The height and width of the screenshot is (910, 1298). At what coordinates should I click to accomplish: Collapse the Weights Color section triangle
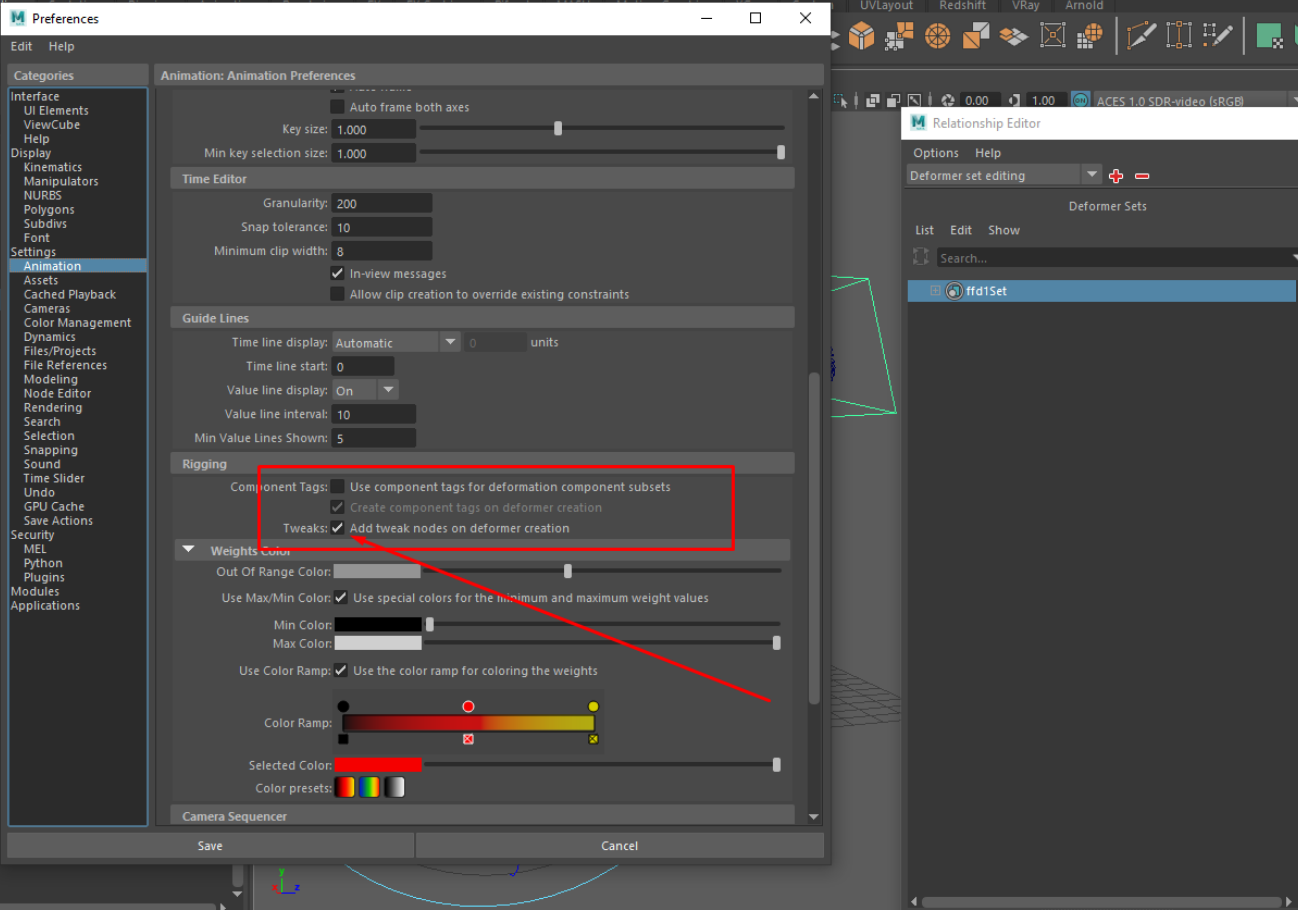188,551
